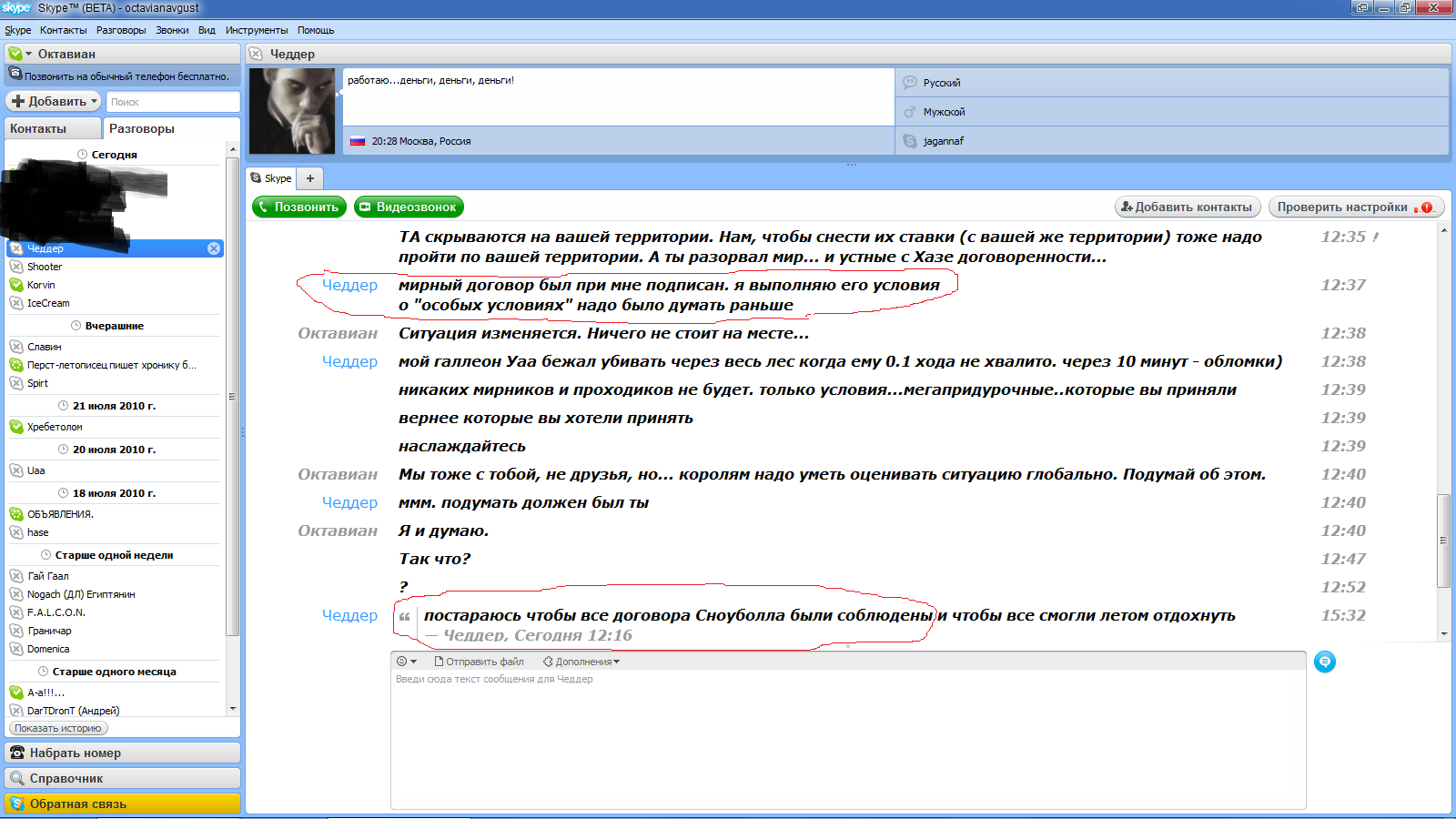Viewport: 1456px width, 819px height.
Task: Click the plus tab to add a new tab
Action: point(310,178)
